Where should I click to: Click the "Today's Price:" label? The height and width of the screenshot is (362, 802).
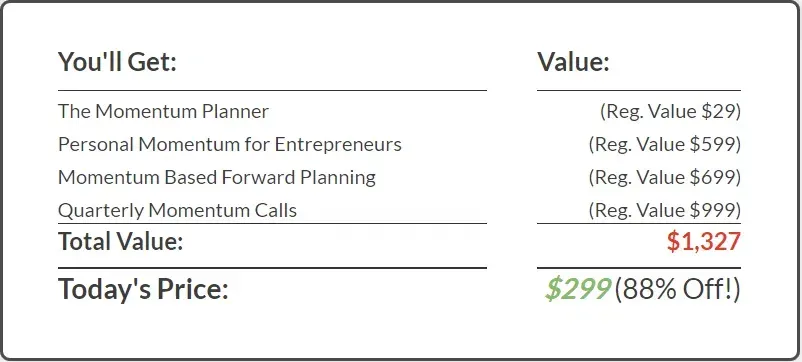tap(143, 289)
